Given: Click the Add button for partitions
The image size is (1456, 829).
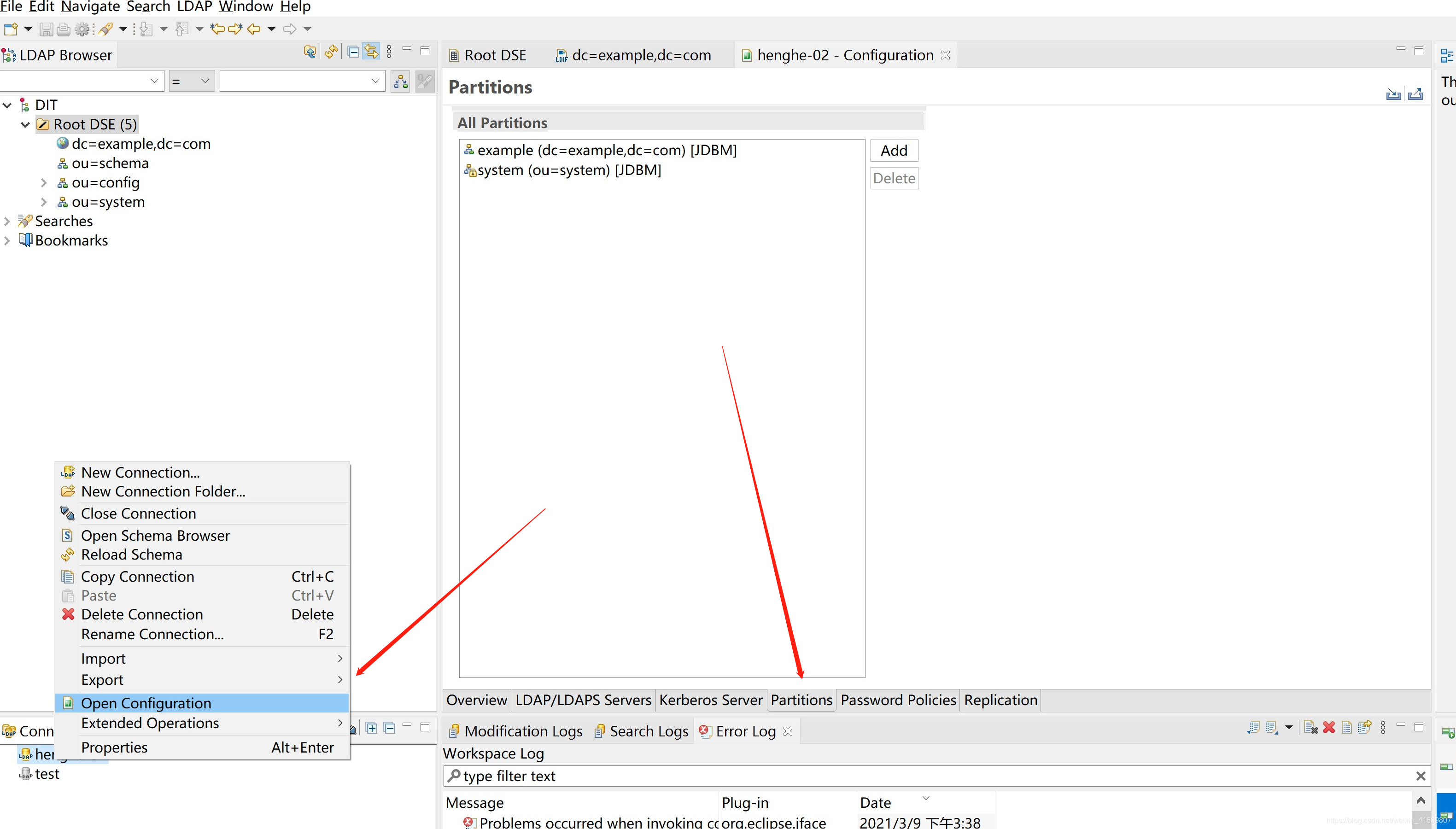Looking at the screenshot, I should (x=893, y=150).
